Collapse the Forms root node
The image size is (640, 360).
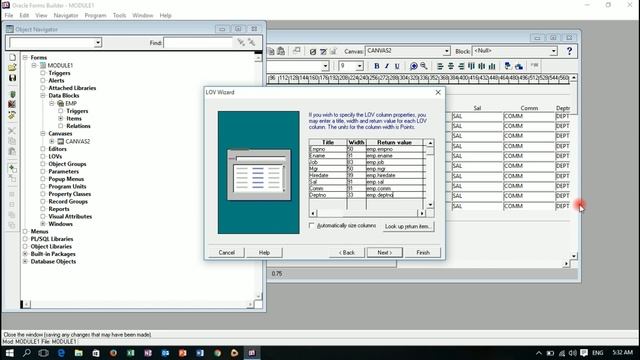coord(25,58)
